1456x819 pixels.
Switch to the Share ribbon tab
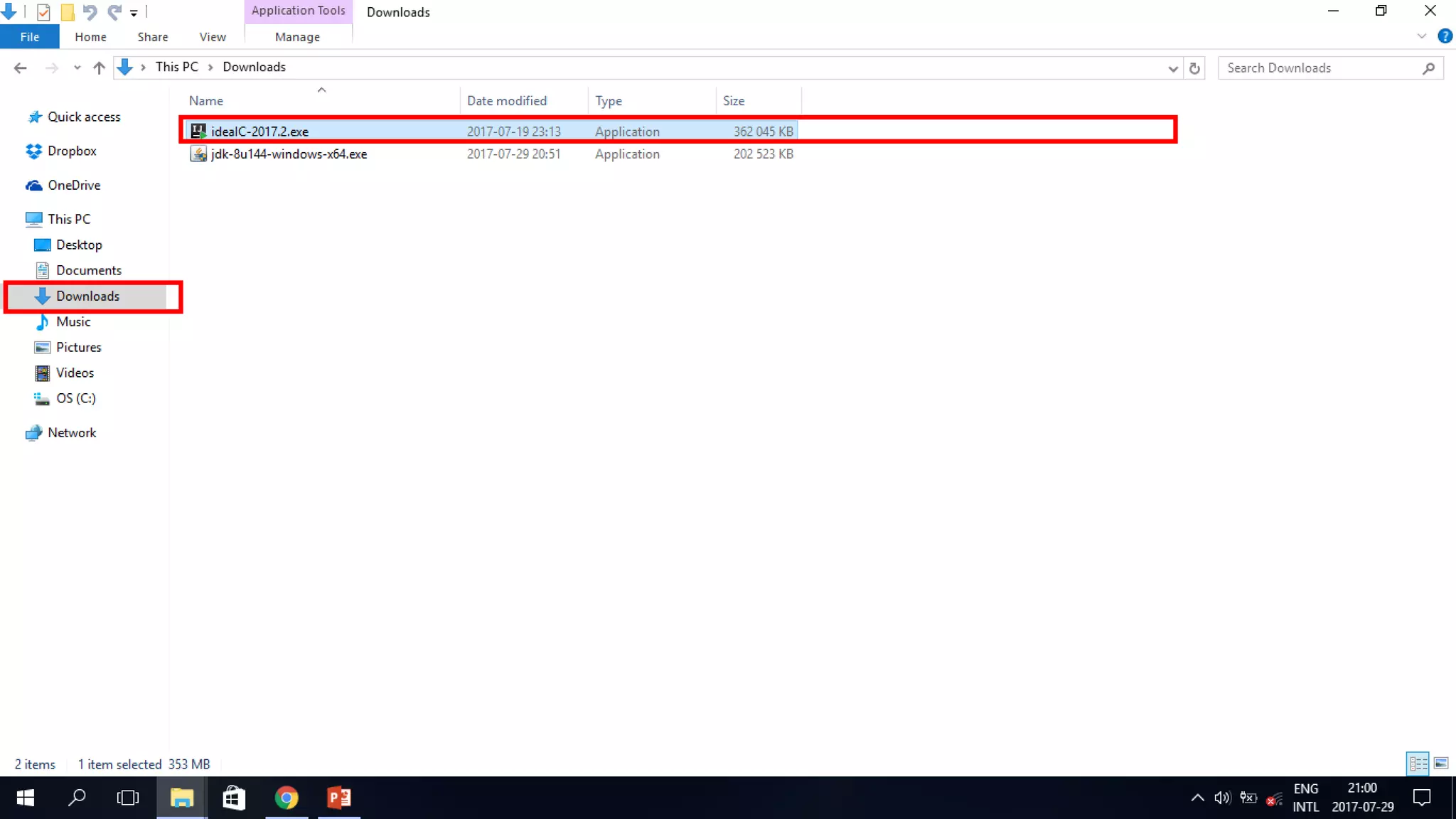point(153,37)
